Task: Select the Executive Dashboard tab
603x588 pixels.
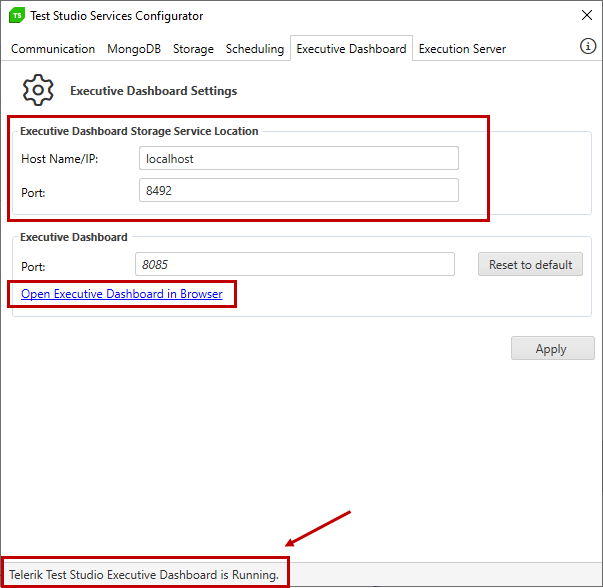Action: [351, 48]
